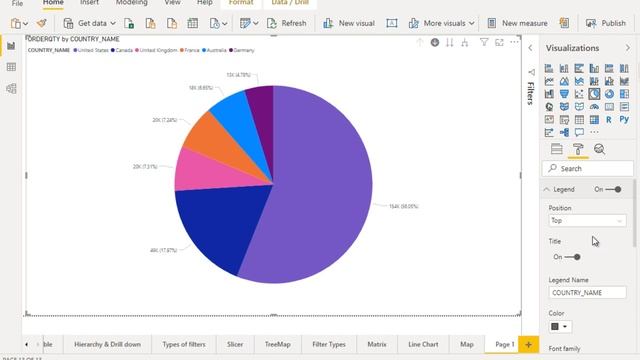Open the Modeling ribbon tab
Screen dimensions: 640x360
click(x=131, y=3)
